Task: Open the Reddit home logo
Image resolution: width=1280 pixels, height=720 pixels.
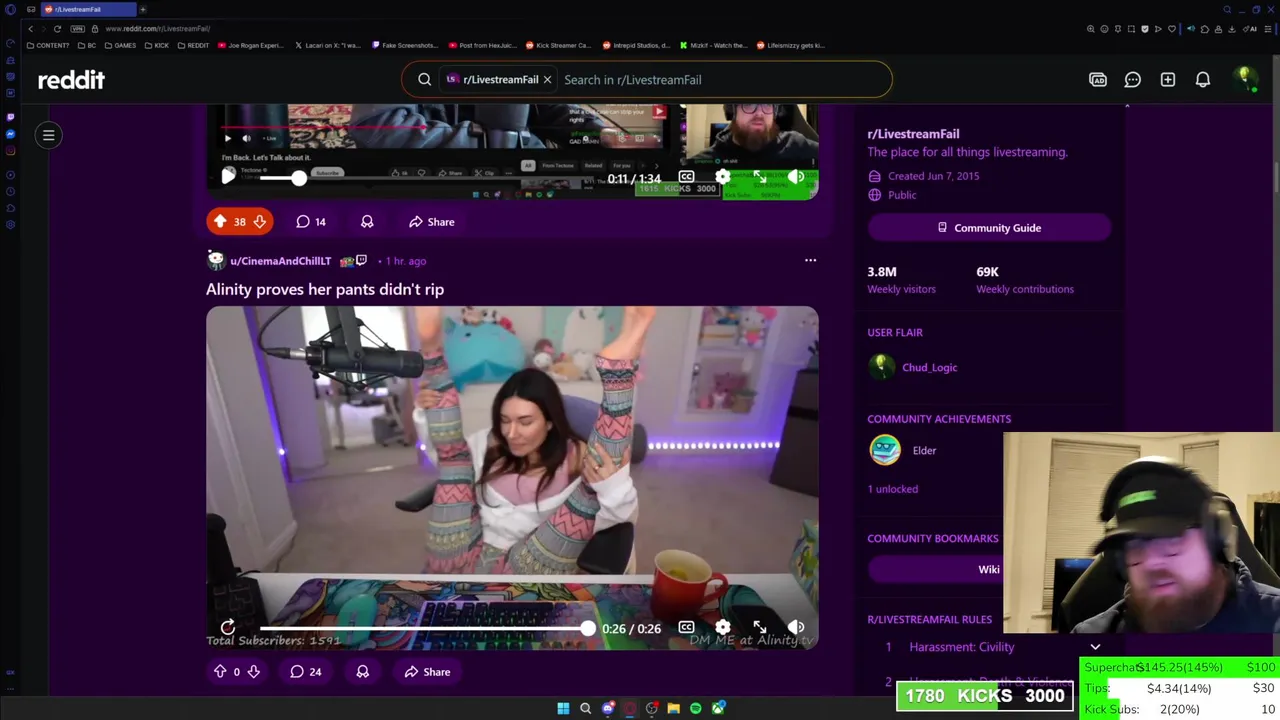Action: pyautogui.click(x=71, y=80)
